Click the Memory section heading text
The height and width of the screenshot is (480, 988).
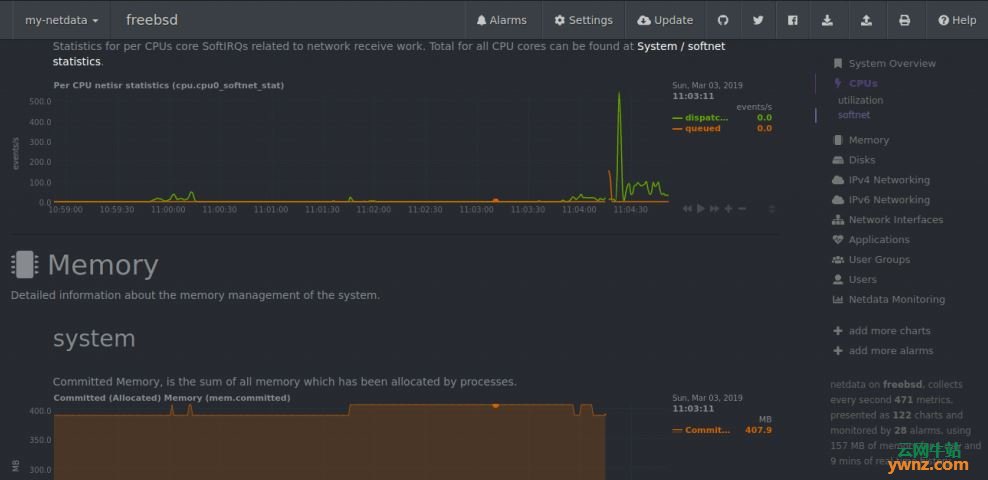click(x=103, y=265)
